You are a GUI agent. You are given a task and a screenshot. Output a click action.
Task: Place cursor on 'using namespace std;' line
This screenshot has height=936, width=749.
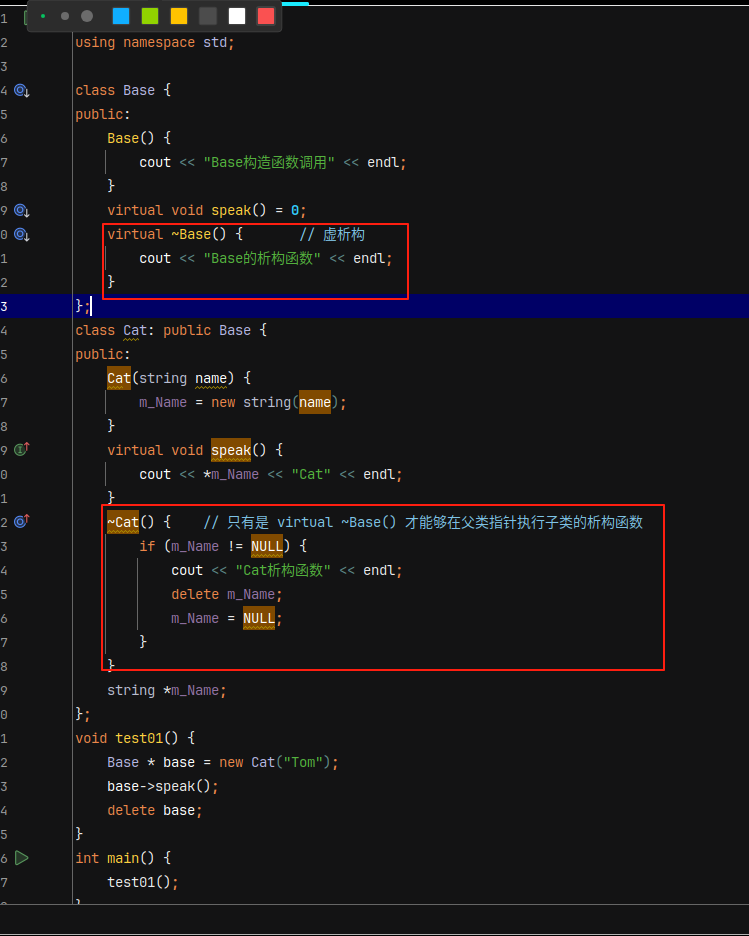point(155,42)
